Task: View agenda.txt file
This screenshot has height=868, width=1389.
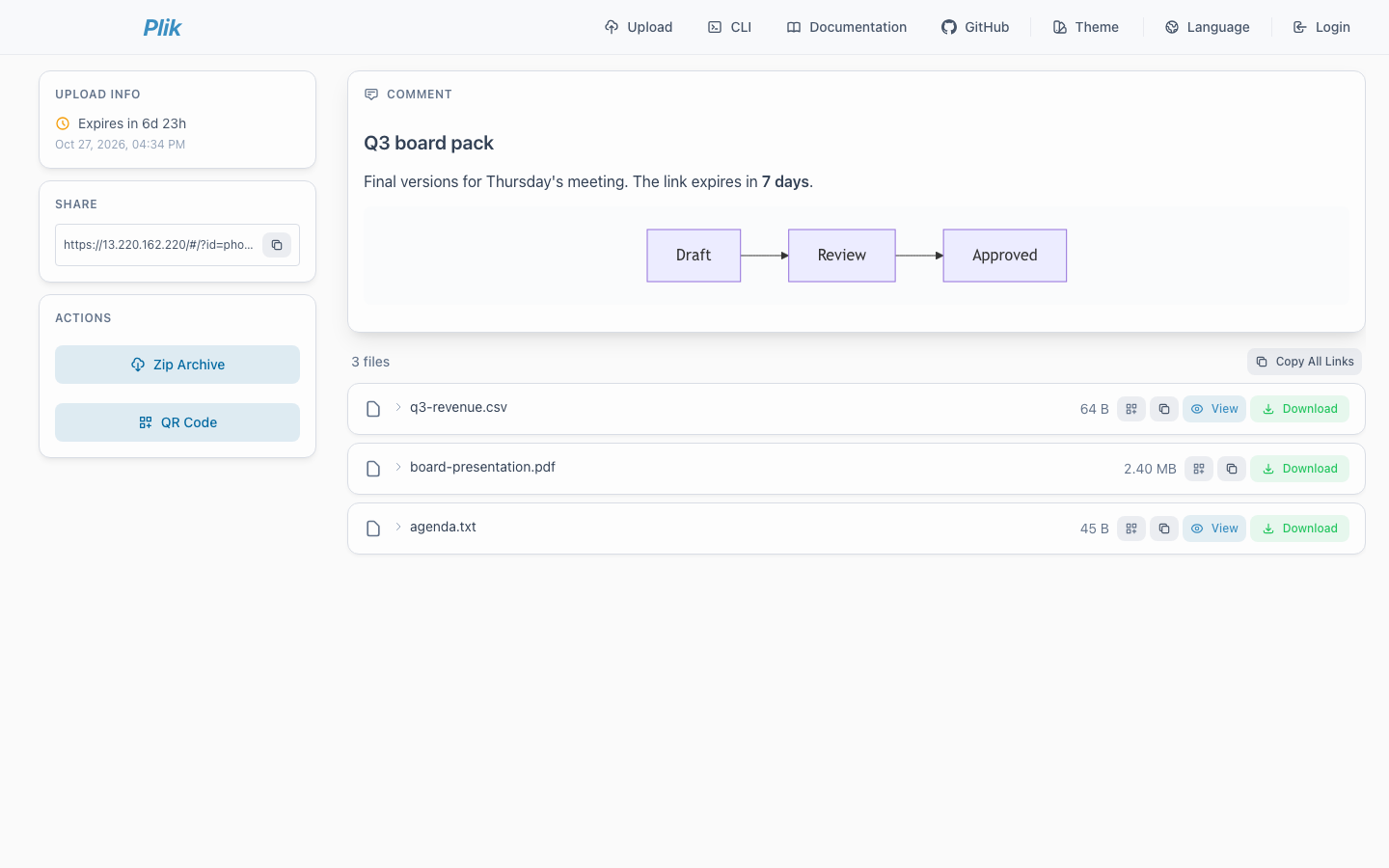Action: pyautogui.click(x=1214, y=529)
